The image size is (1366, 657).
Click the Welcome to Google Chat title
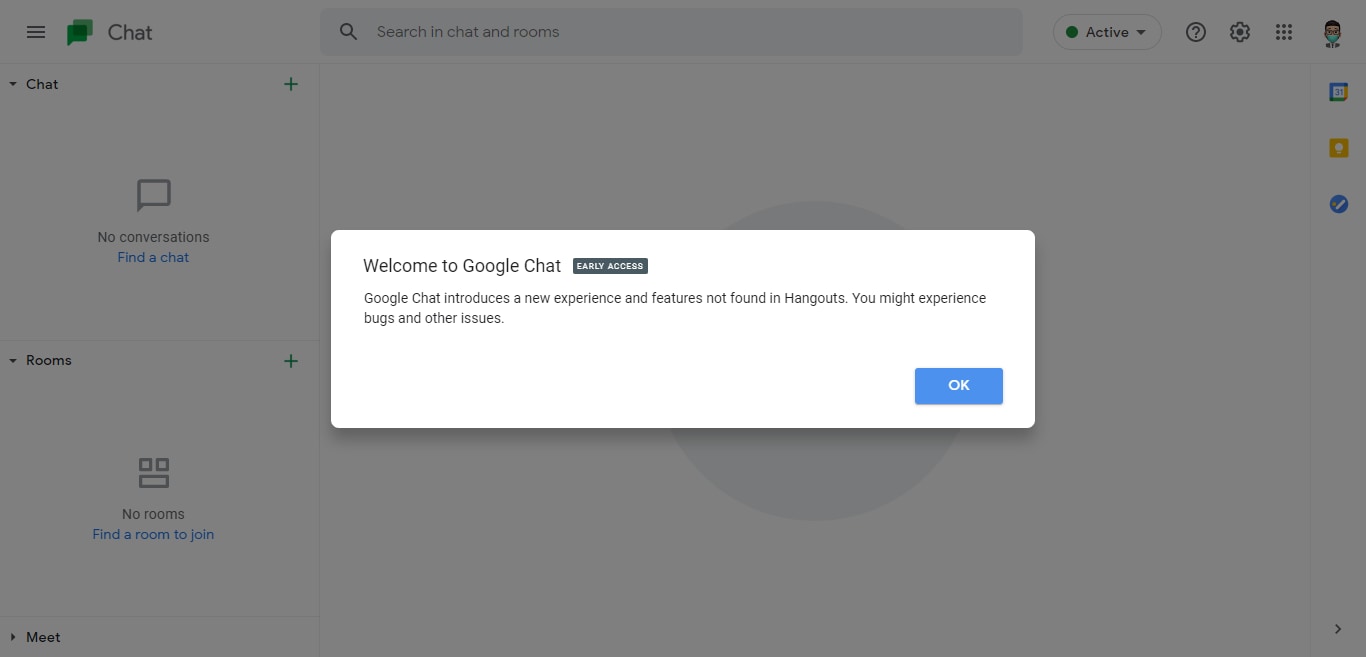(462, 266)
